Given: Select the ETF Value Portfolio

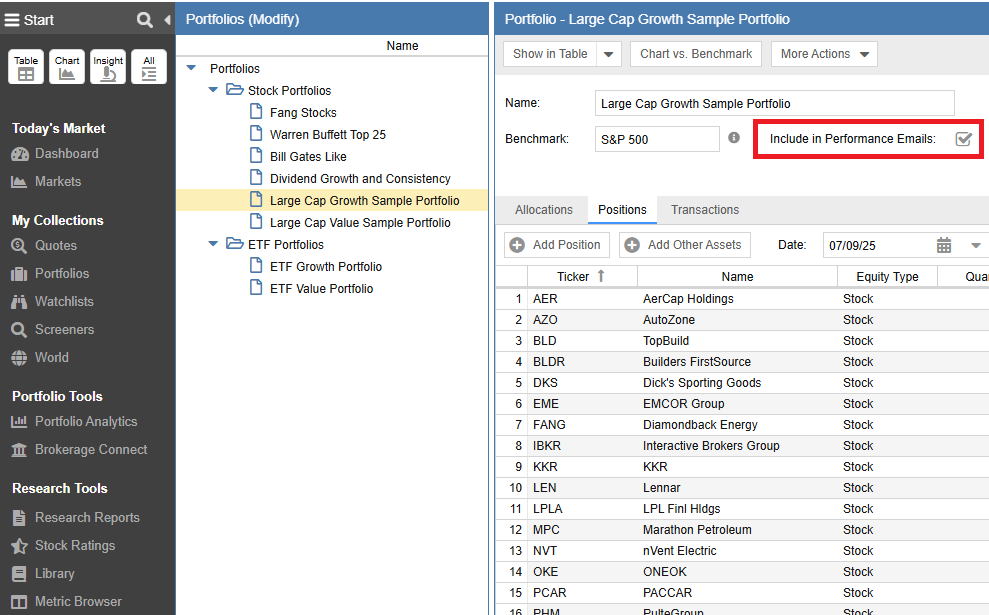Looking at the screenshot, I should [x=321, y=289].
